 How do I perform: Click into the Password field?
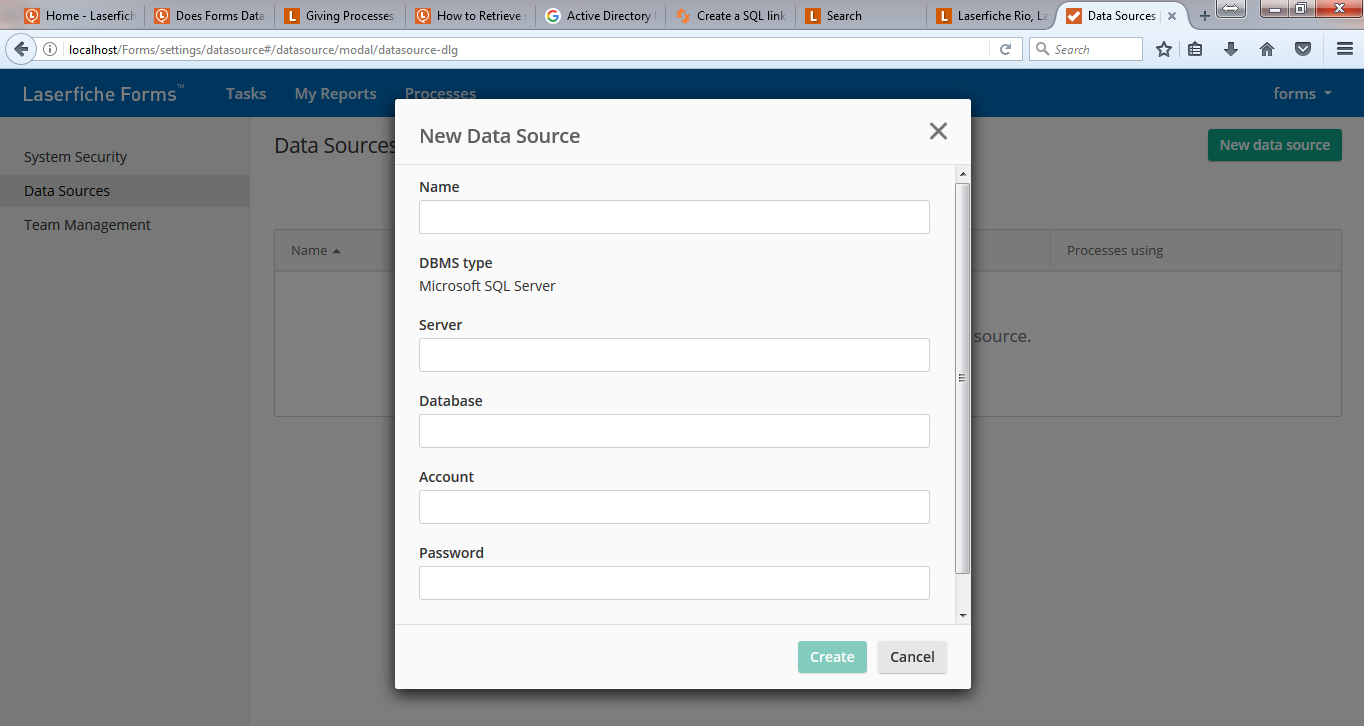tap(674, 583)
